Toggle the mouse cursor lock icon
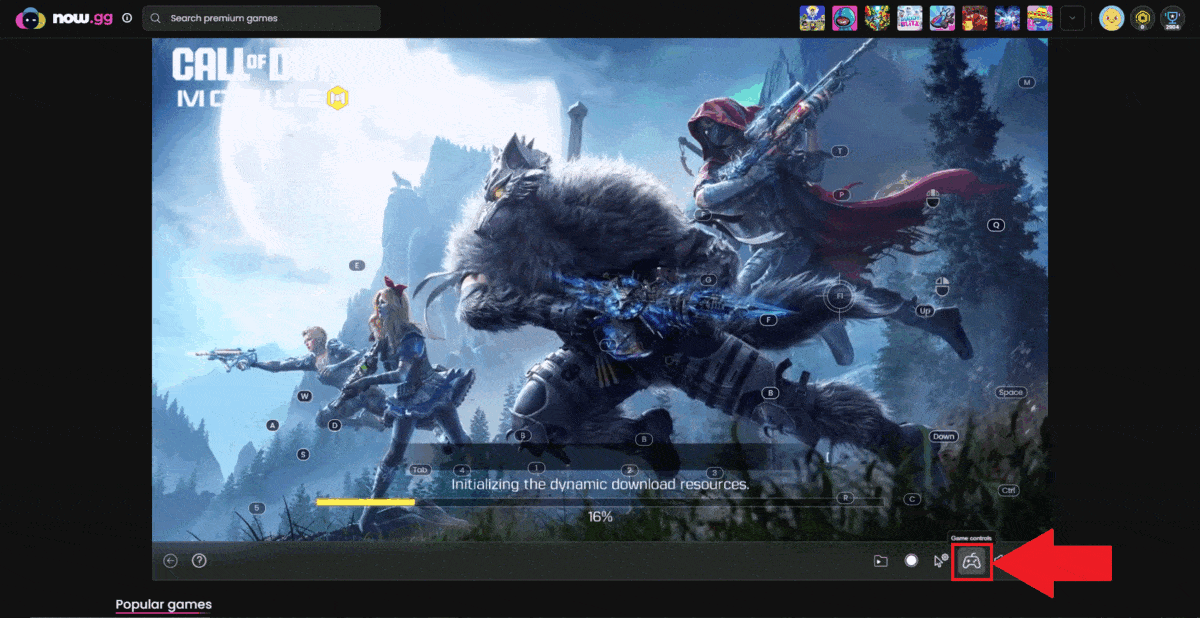The image size is (1200, 618). [x=941, y=561]
